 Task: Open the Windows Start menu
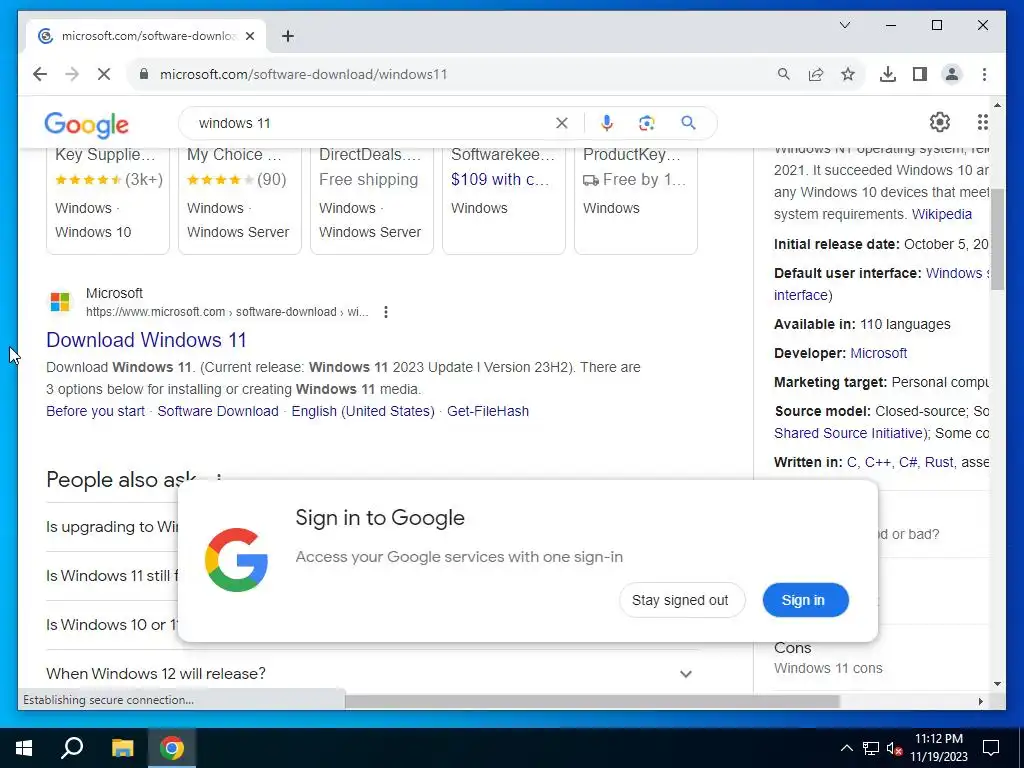[x=24, y=748]
